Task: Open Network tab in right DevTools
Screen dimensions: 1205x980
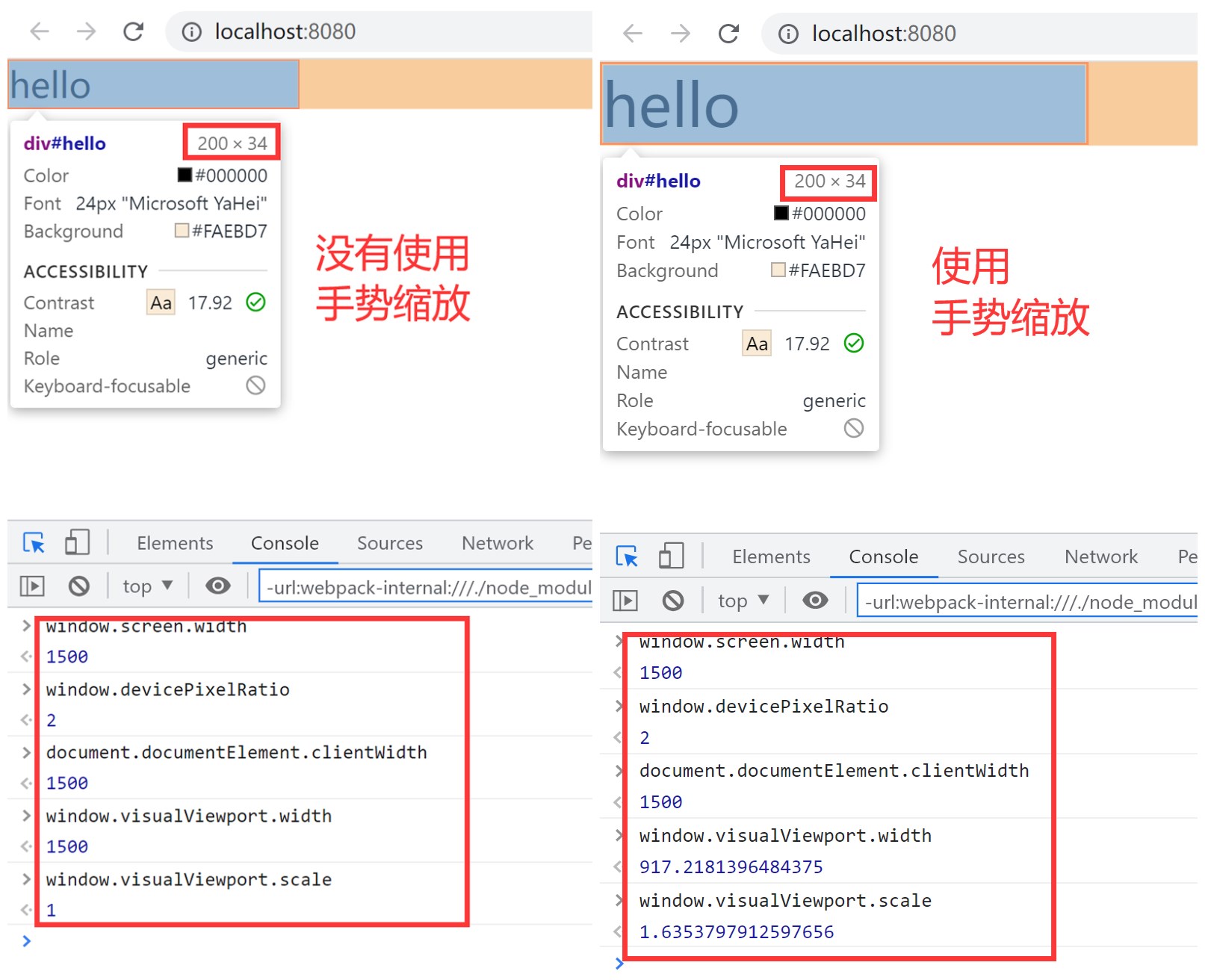Action: 1101,556
